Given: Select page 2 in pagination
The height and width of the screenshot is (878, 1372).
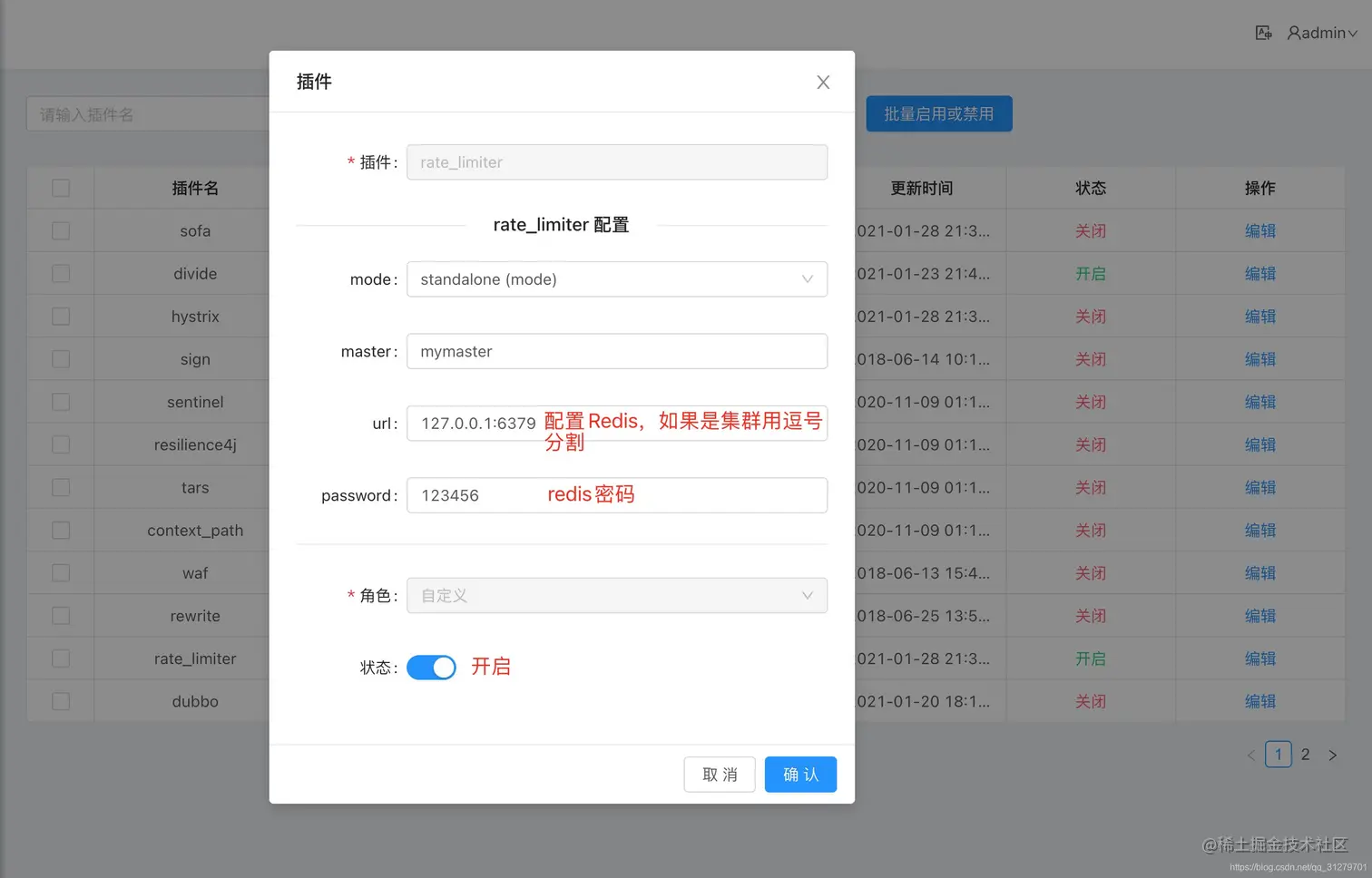Looking at the screenshot, I should (1305, 754).
